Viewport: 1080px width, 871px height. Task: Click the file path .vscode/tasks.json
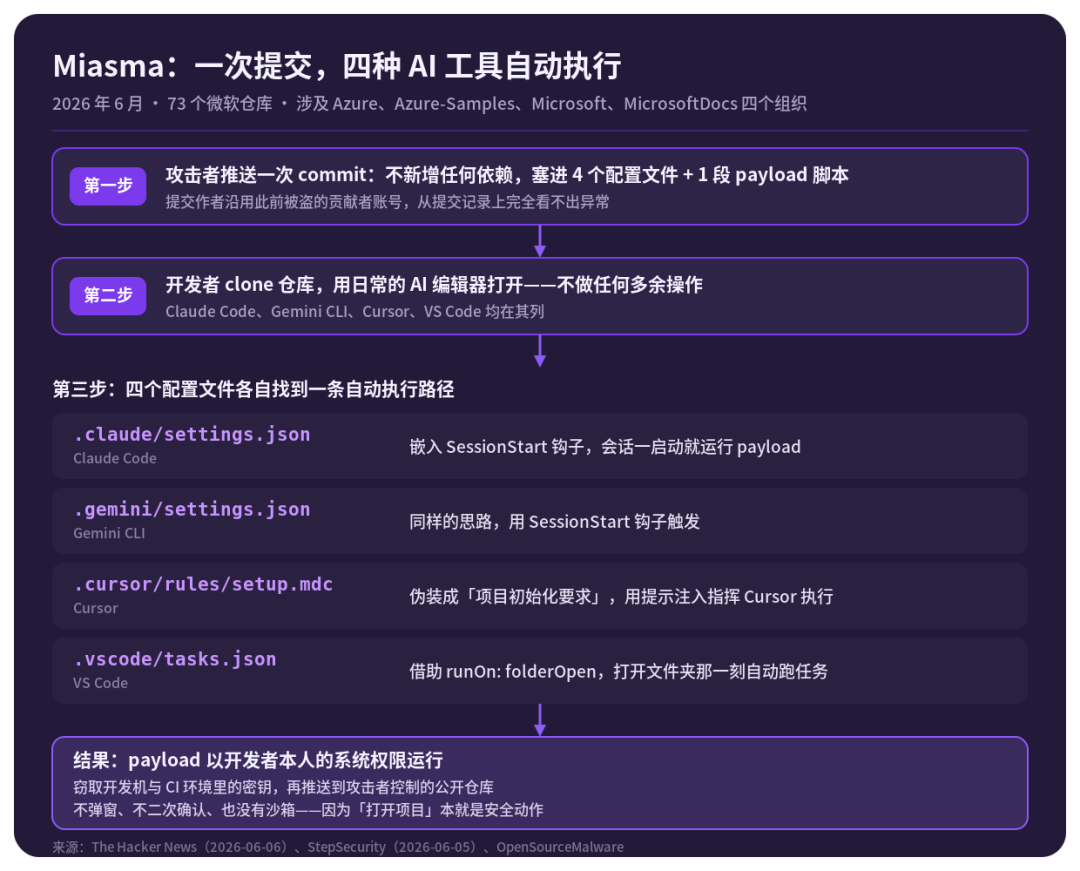175,659
